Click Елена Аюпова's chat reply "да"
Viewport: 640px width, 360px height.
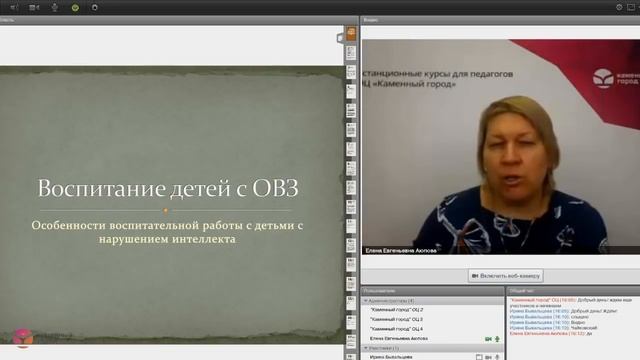point(551,333)
